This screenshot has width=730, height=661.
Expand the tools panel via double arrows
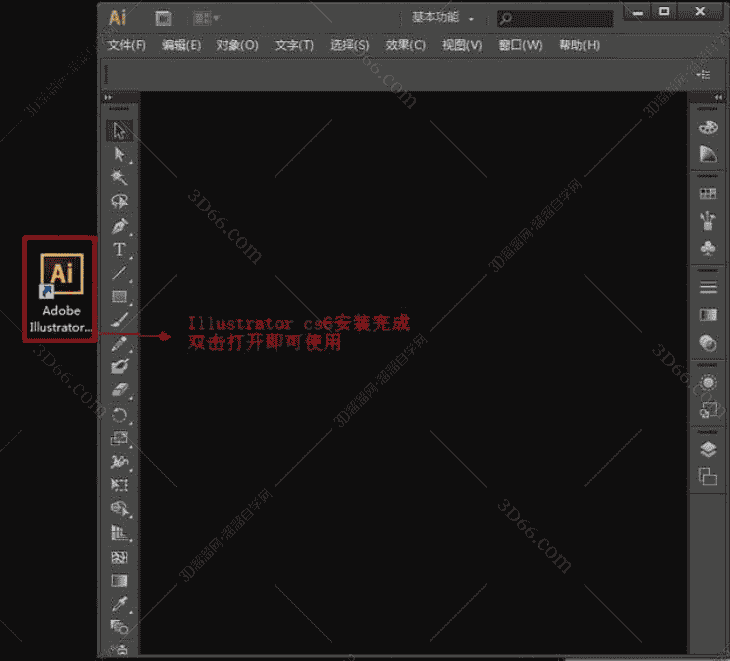pyautogui.click(x=108, y=97)
